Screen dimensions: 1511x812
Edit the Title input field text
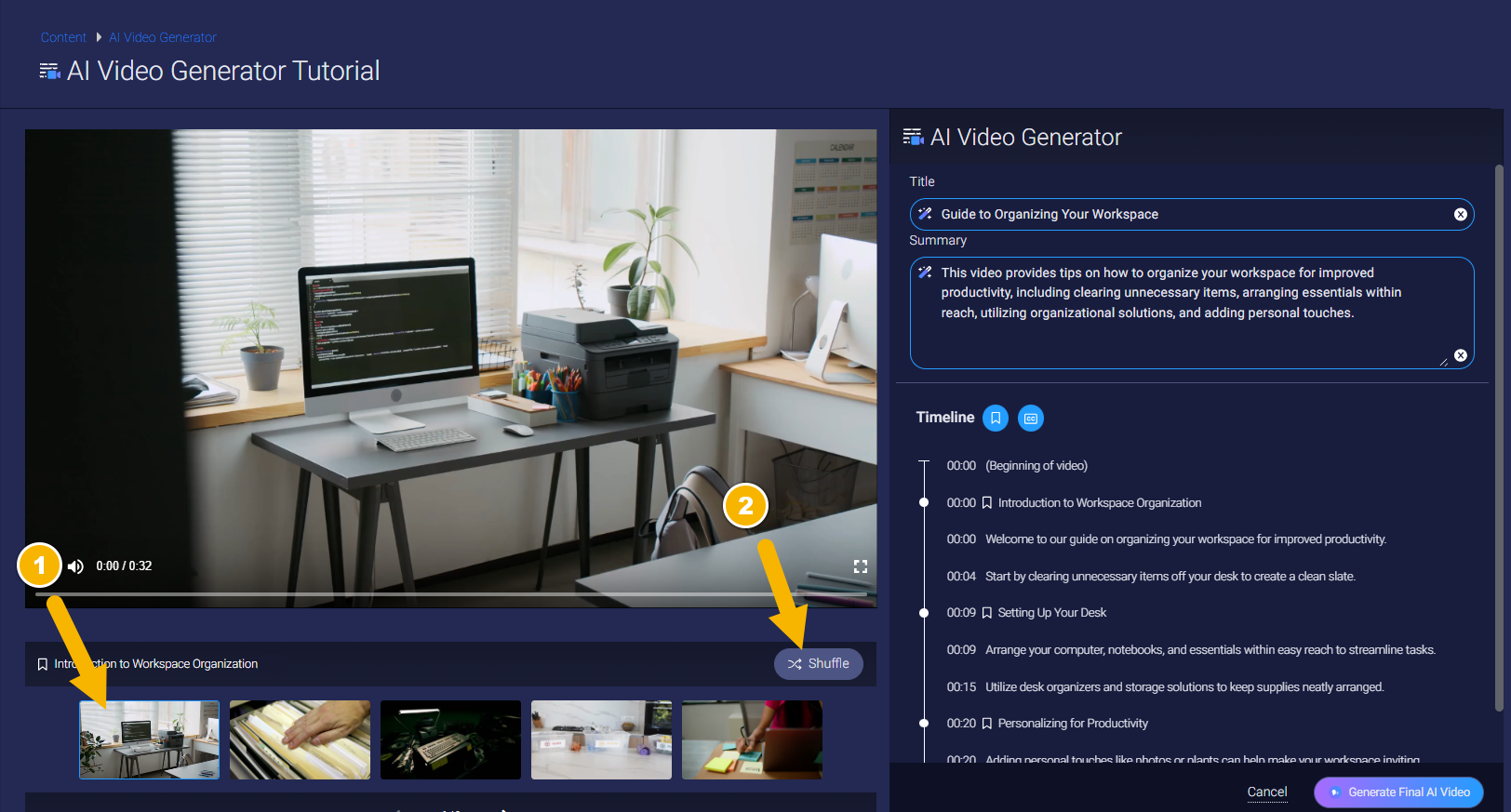point(1191,215)
